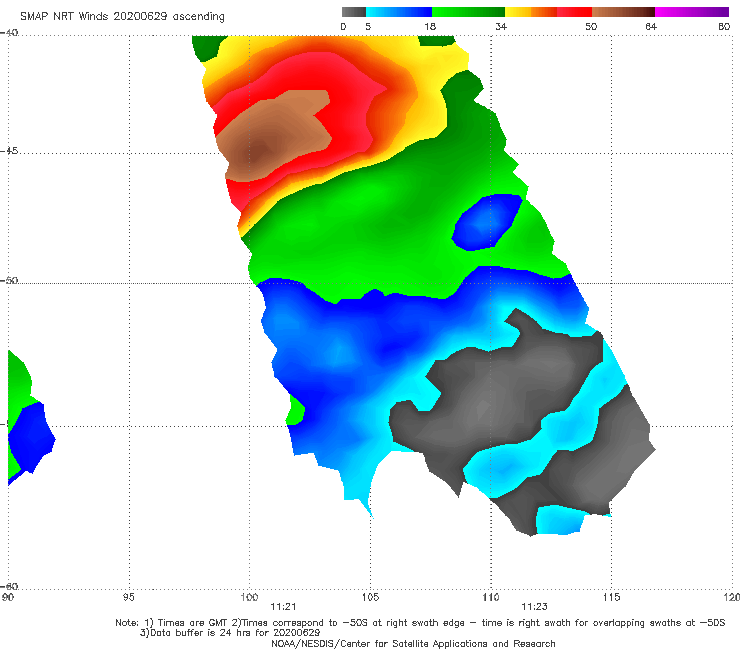Click the longitude axis label "95"
Image resolution: width=740 pixels, height=650 pixels.
pos(128,598)
